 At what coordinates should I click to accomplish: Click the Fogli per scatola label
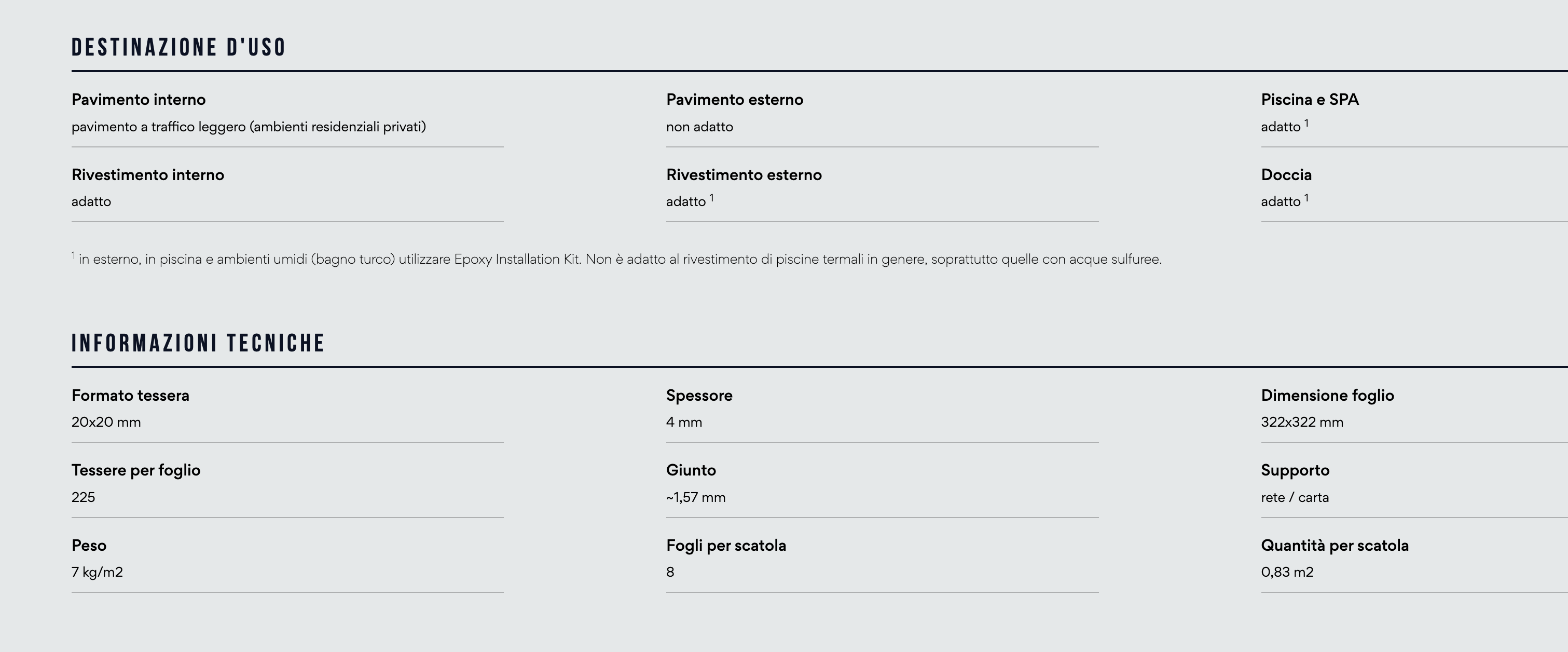pyautogui.click(x=726, y=546)
